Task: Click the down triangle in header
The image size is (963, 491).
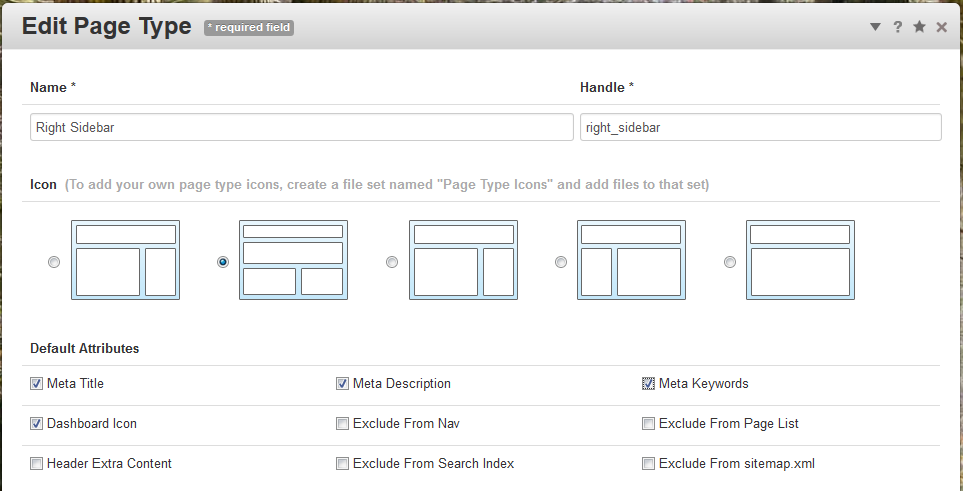Action: point(875,27)
